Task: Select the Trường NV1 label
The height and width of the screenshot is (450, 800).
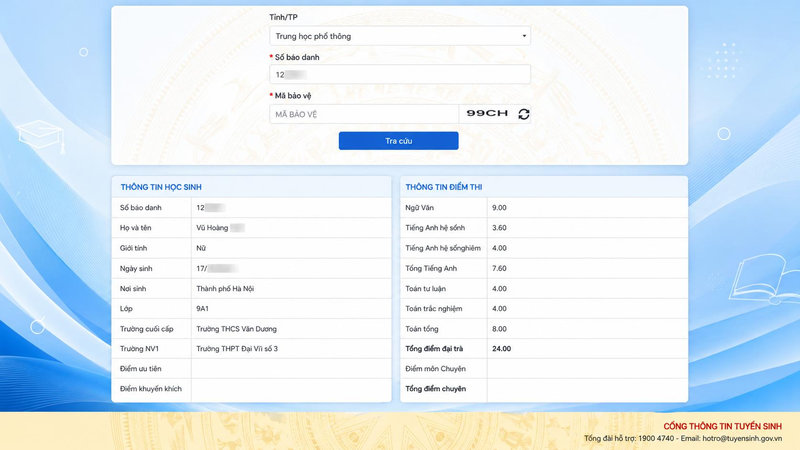Action: 139,348
